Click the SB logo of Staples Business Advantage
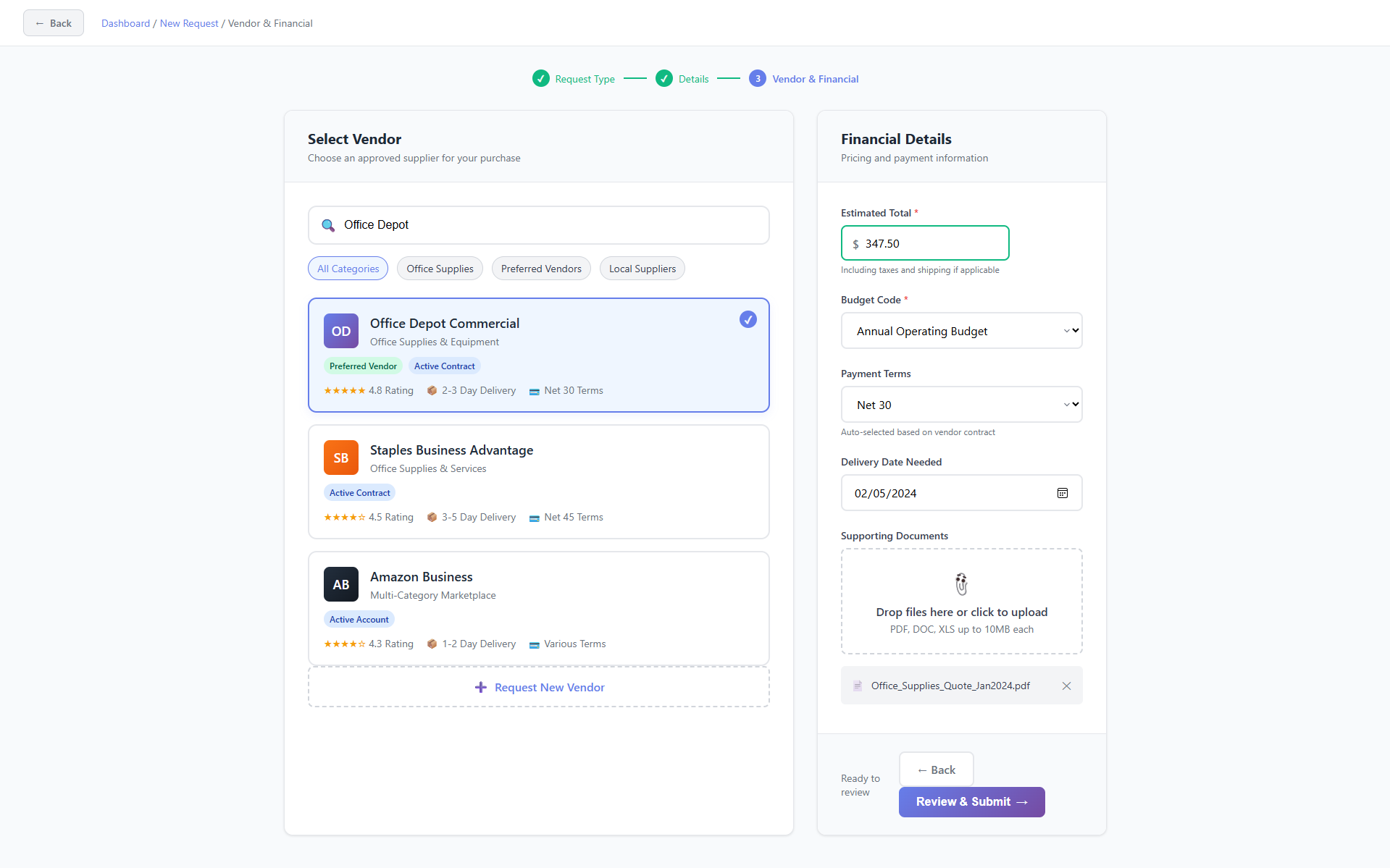 (341, 458)
